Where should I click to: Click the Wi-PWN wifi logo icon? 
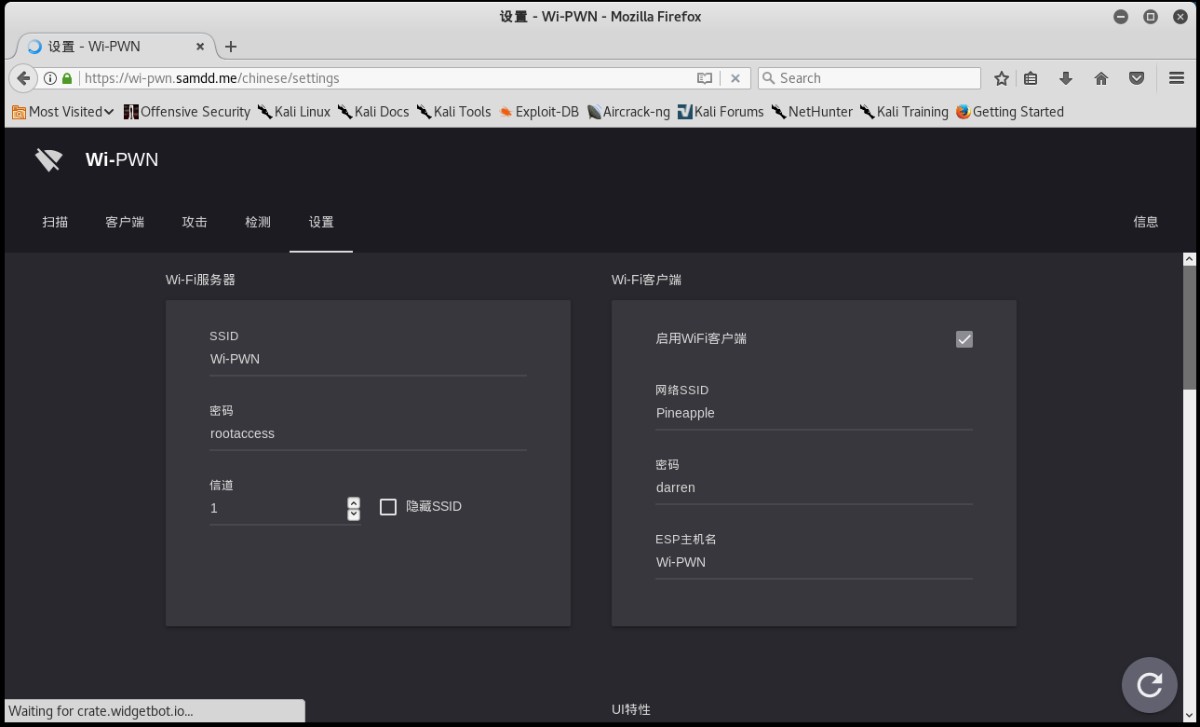[x=48, y=160]
